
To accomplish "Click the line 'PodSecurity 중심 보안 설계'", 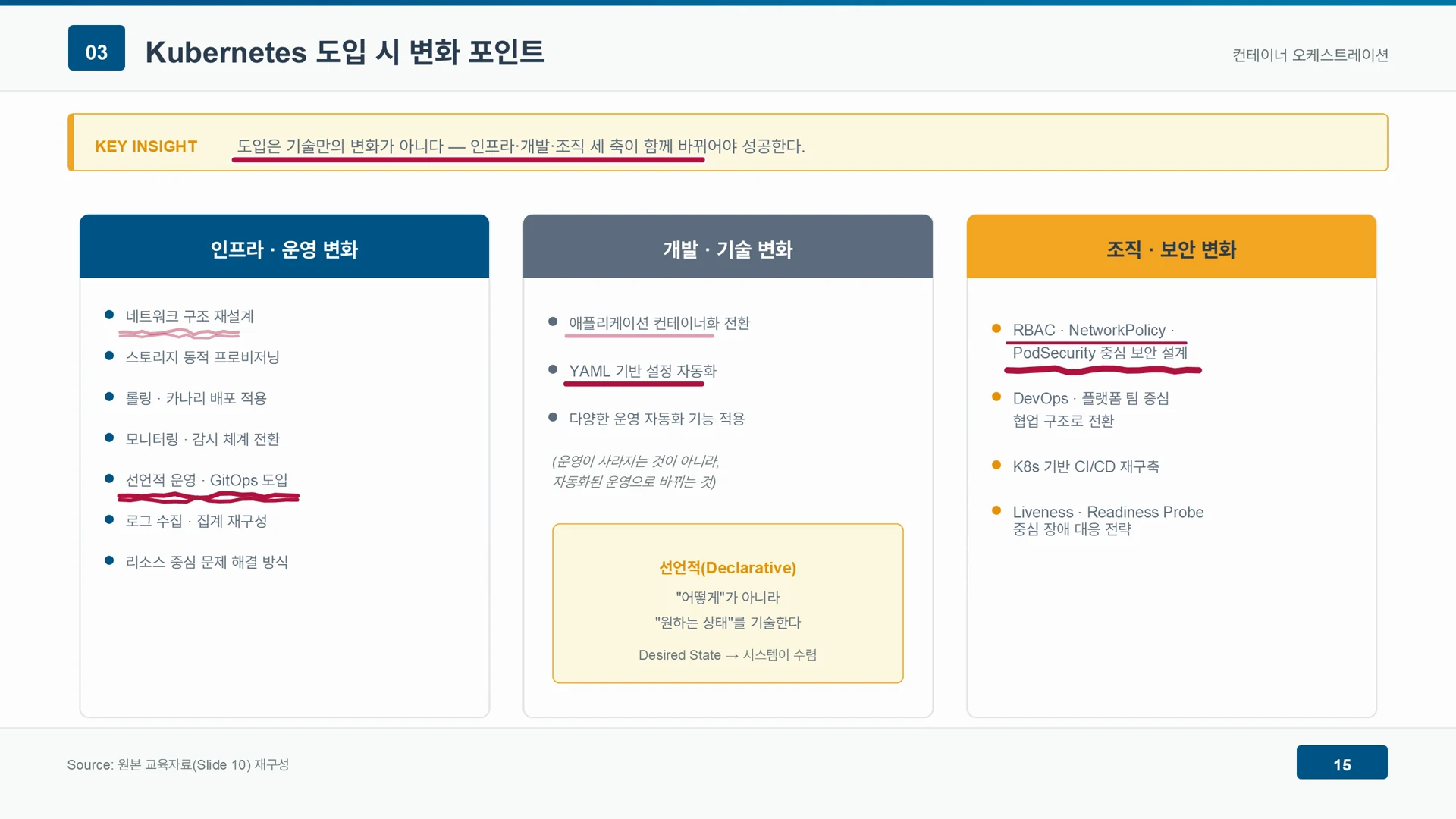I will tap(1100, 353).
